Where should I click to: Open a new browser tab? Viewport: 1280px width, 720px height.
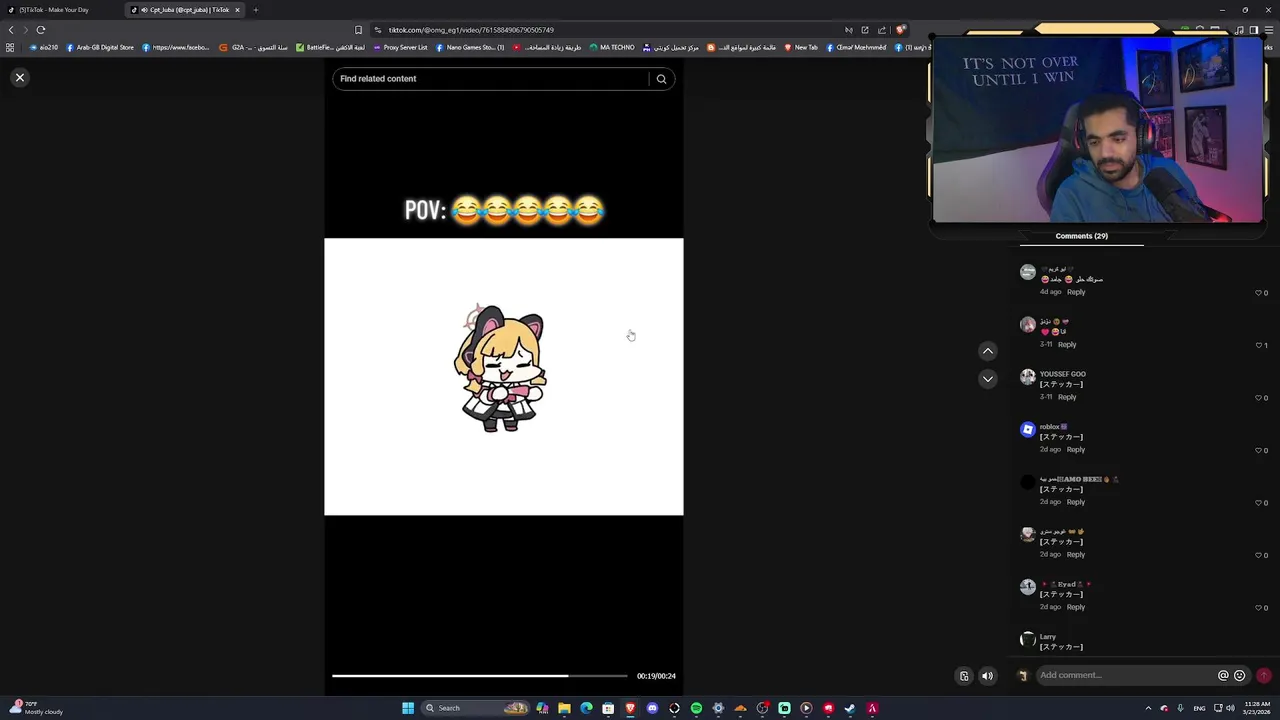tap(255, 10)
